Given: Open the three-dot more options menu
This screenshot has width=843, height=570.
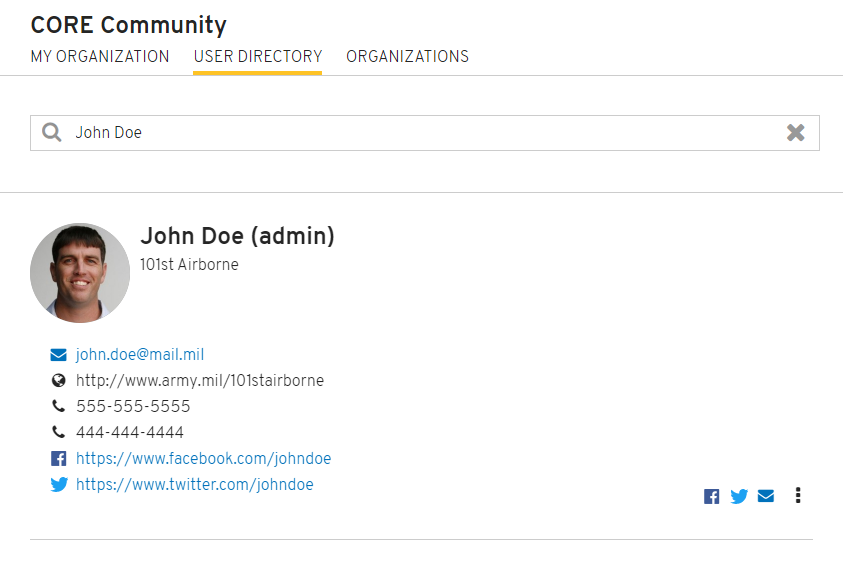Looking at the screenshot, I should (798, 495).
